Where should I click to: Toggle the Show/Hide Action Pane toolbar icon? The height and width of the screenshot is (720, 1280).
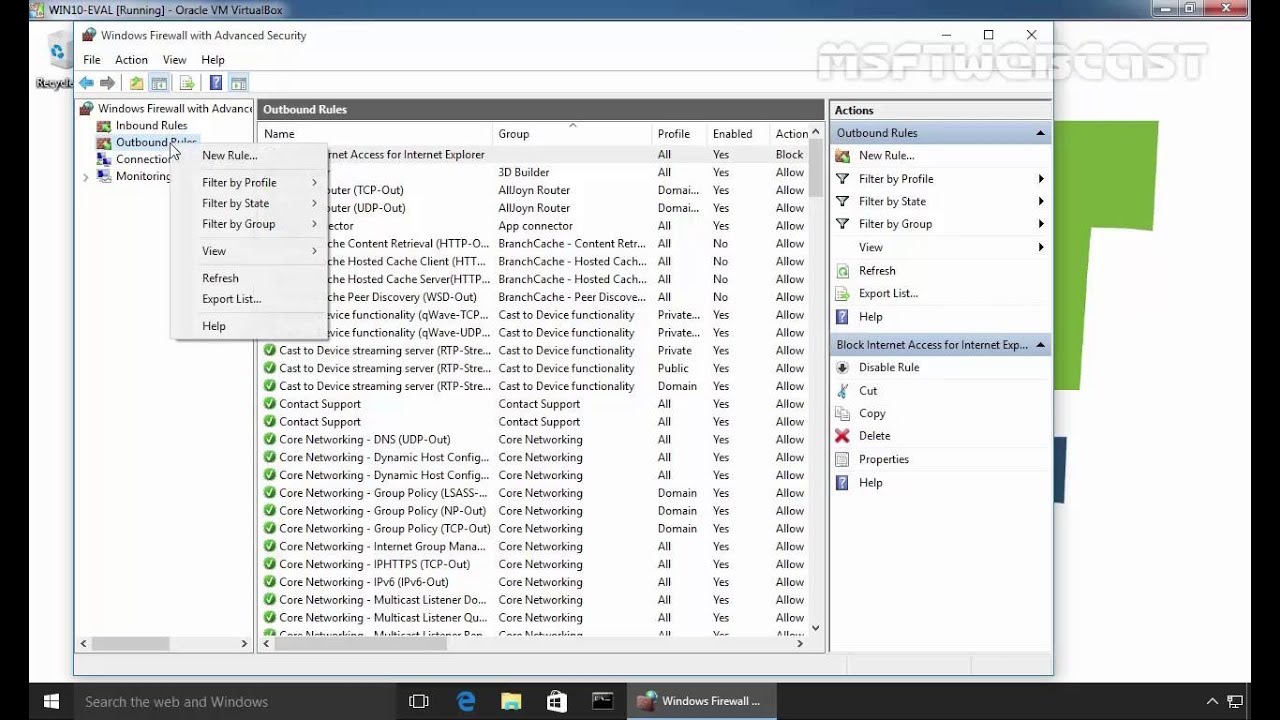point(238,83)
